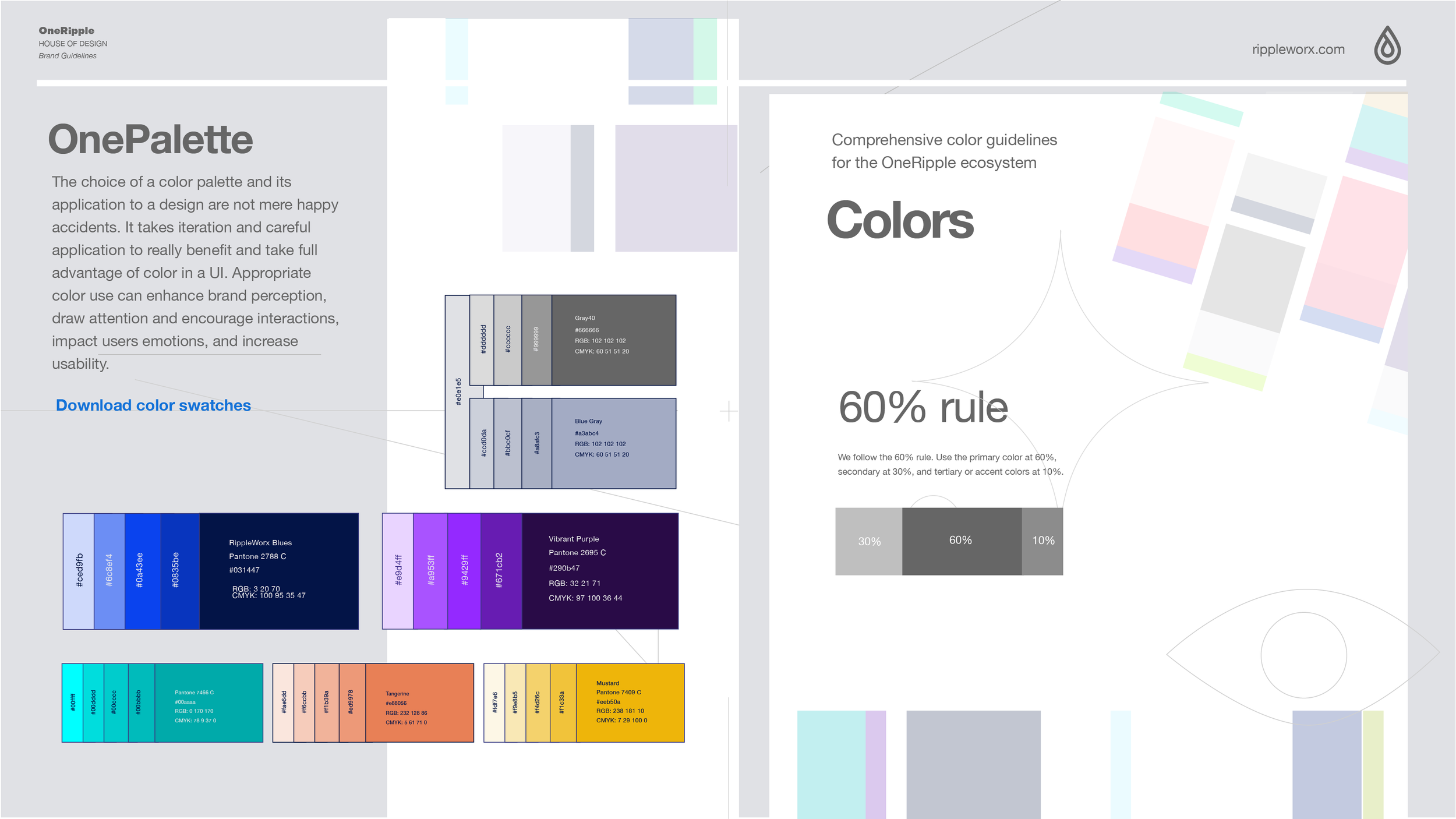Select the #6c8ef4 blue swatch

[x=109, y=571]
